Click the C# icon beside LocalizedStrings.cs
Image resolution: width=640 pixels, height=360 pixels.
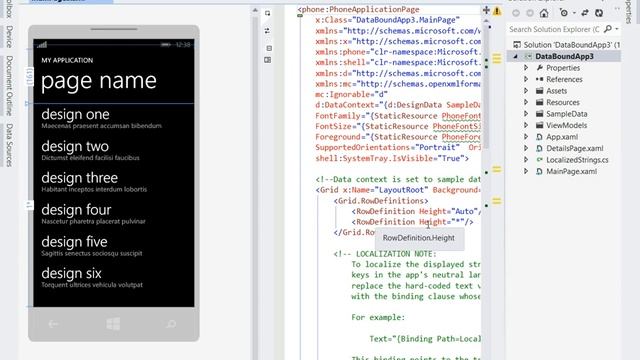(x=540, y=160)
